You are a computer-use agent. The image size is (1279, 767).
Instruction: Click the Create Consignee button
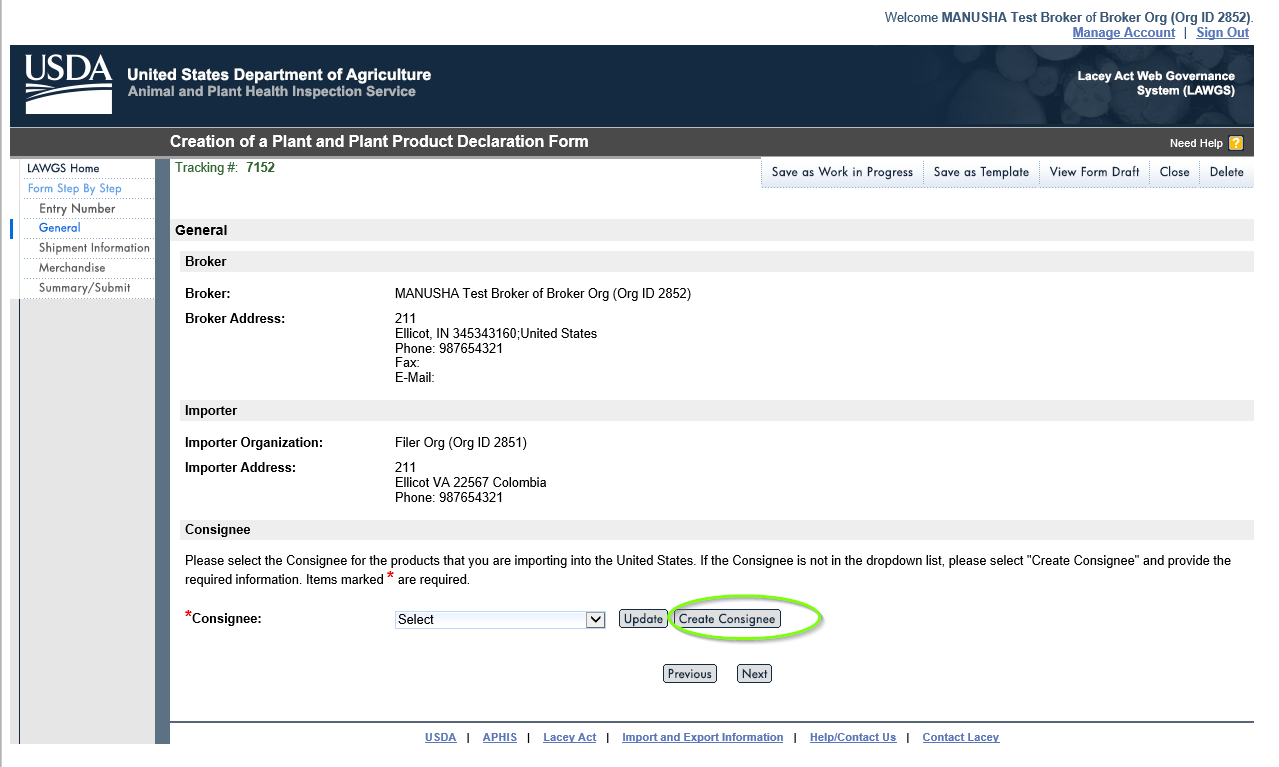[x=727, y=619]
